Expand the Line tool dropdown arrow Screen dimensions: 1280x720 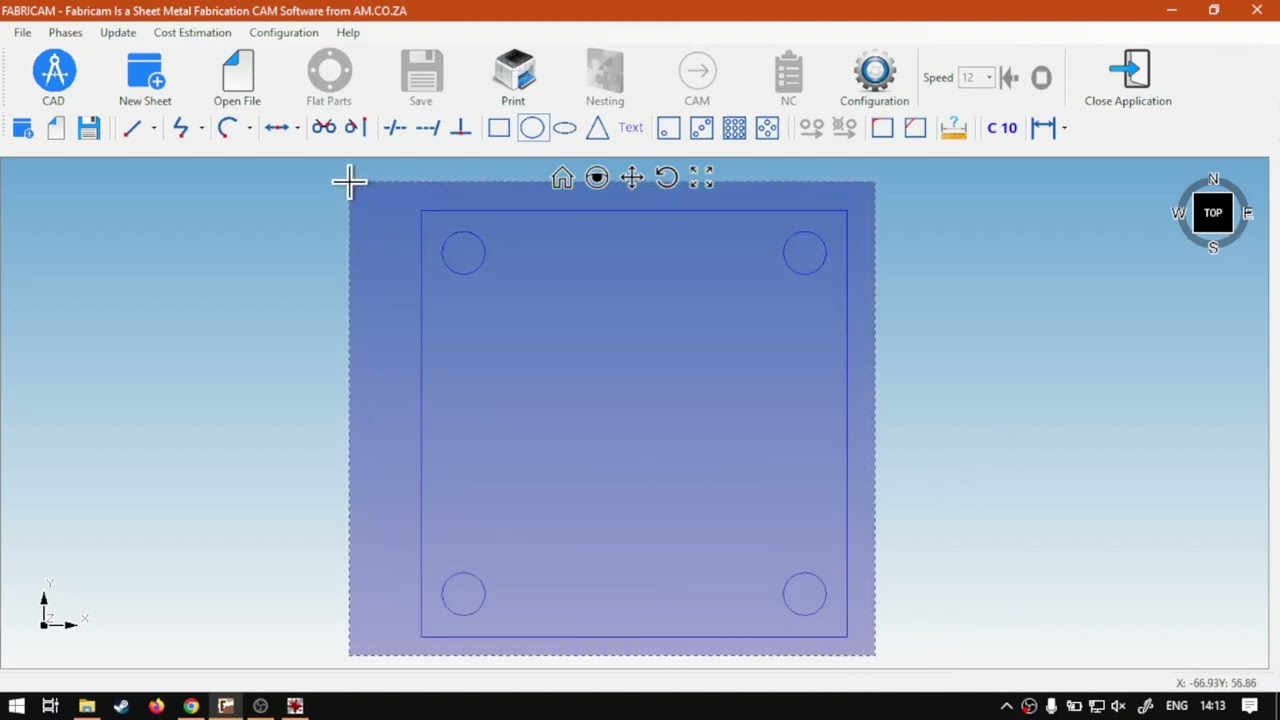(153, 128)
